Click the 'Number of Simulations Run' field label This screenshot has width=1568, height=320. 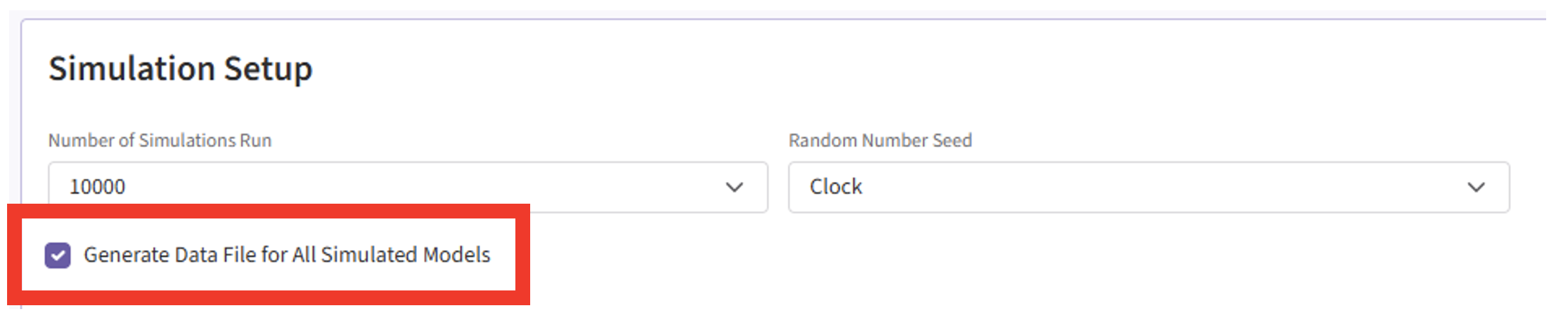point(160,140)
